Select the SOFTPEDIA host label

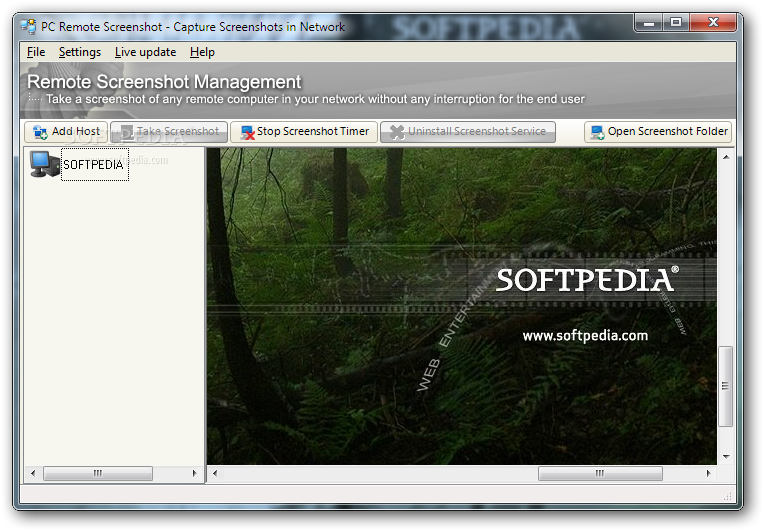click(x=95, y=165)
